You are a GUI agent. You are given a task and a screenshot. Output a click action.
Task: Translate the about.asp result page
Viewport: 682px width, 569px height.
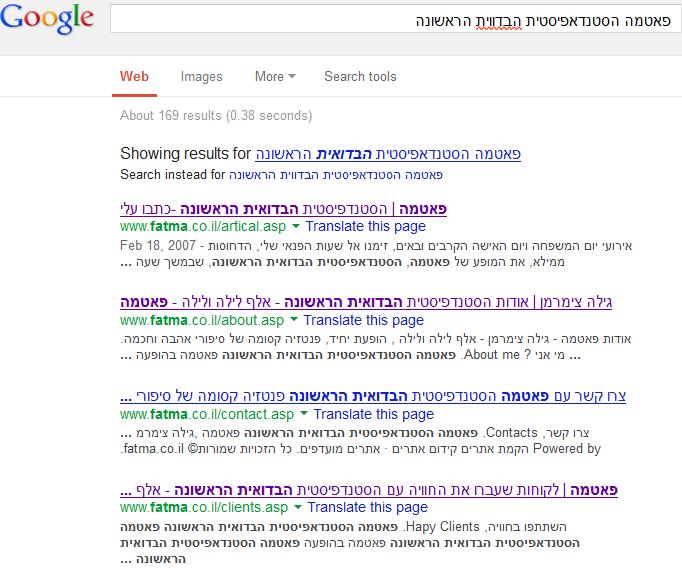pyautogui.click(x=364, y=320)
